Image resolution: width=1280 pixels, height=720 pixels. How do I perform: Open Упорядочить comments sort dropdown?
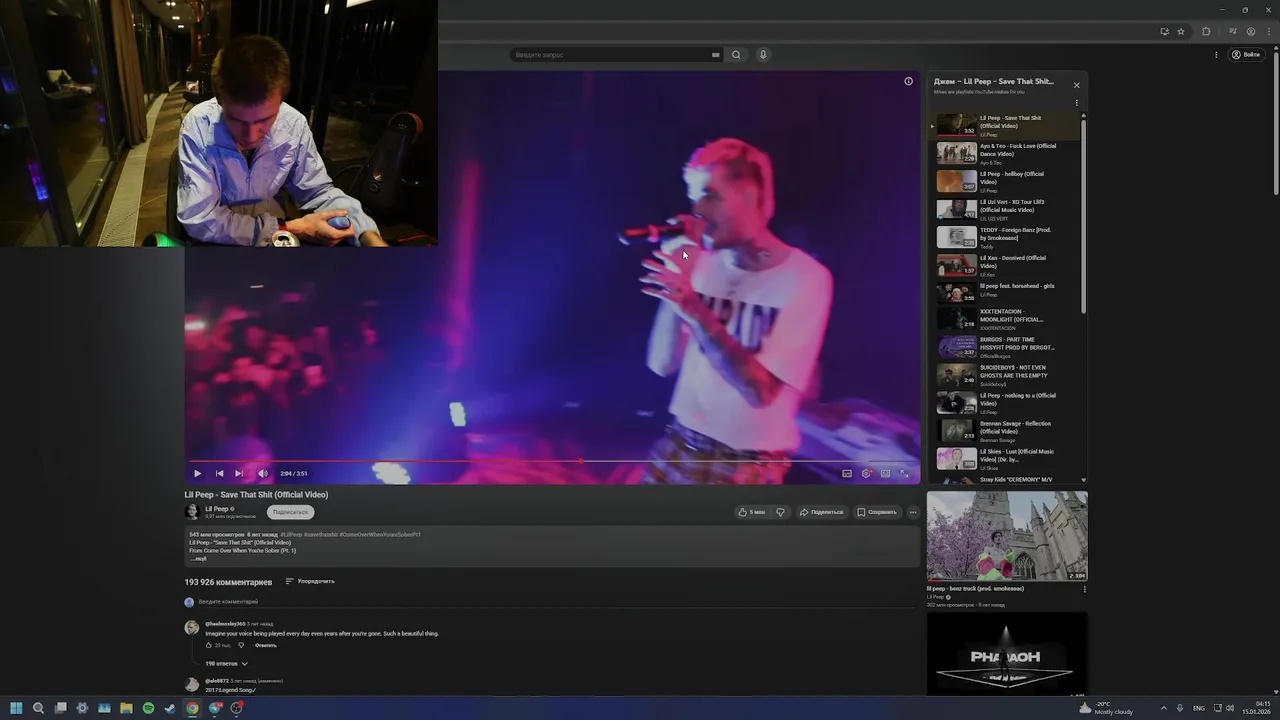pos(310,581)
